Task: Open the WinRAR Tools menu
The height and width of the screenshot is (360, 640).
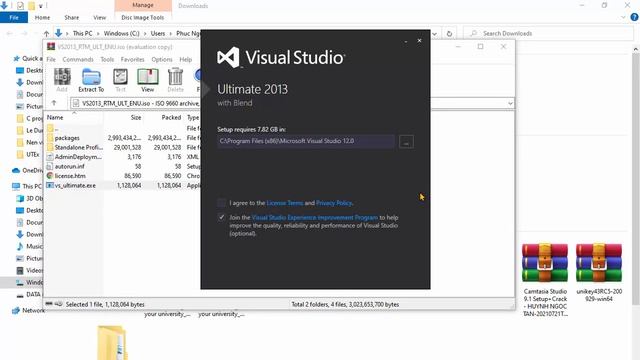Action: coord(107,60)
